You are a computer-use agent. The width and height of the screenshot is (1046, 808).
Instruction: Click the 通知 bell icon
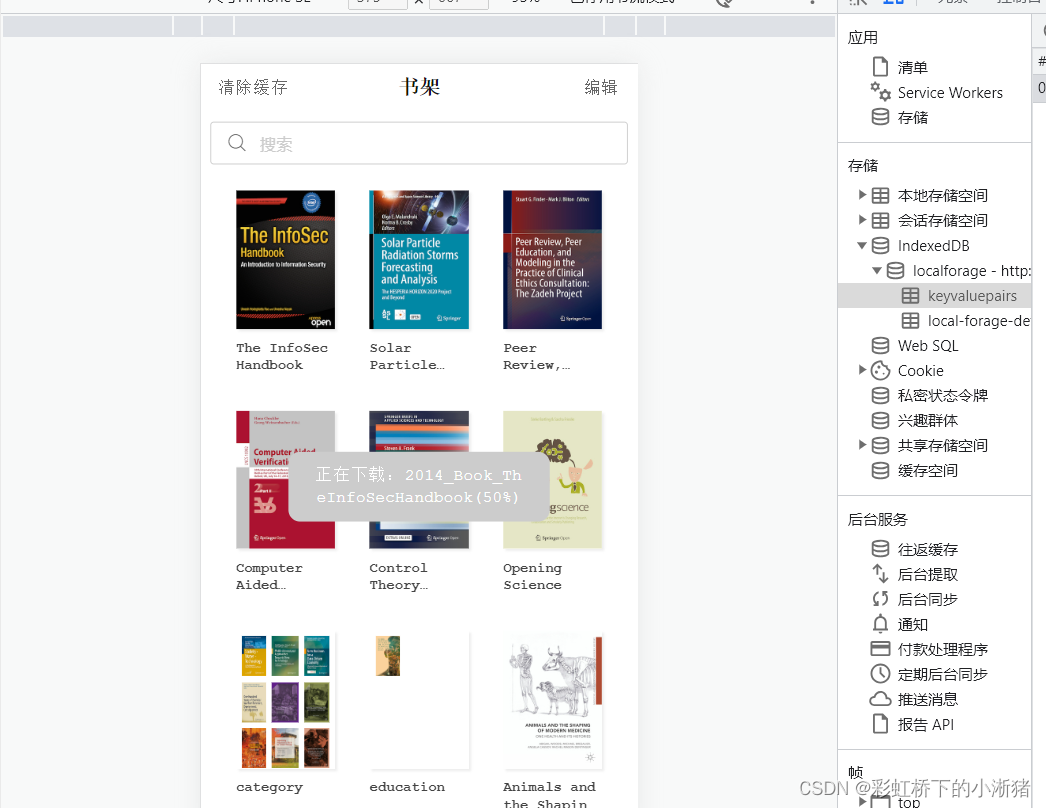(x=880, y=624)
